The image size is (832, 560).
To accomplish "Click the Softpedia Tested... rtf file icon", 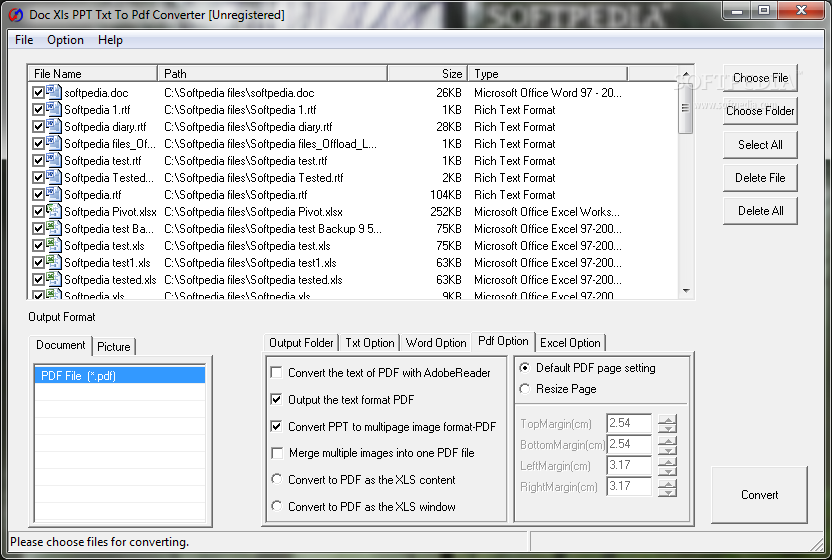I will (54, 177).
